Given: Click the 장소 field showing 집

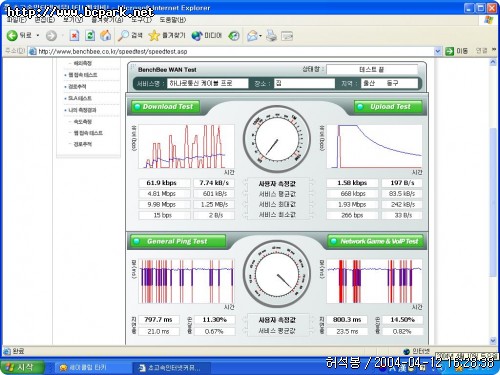Looking at the screenshot, I should point(304,83).
